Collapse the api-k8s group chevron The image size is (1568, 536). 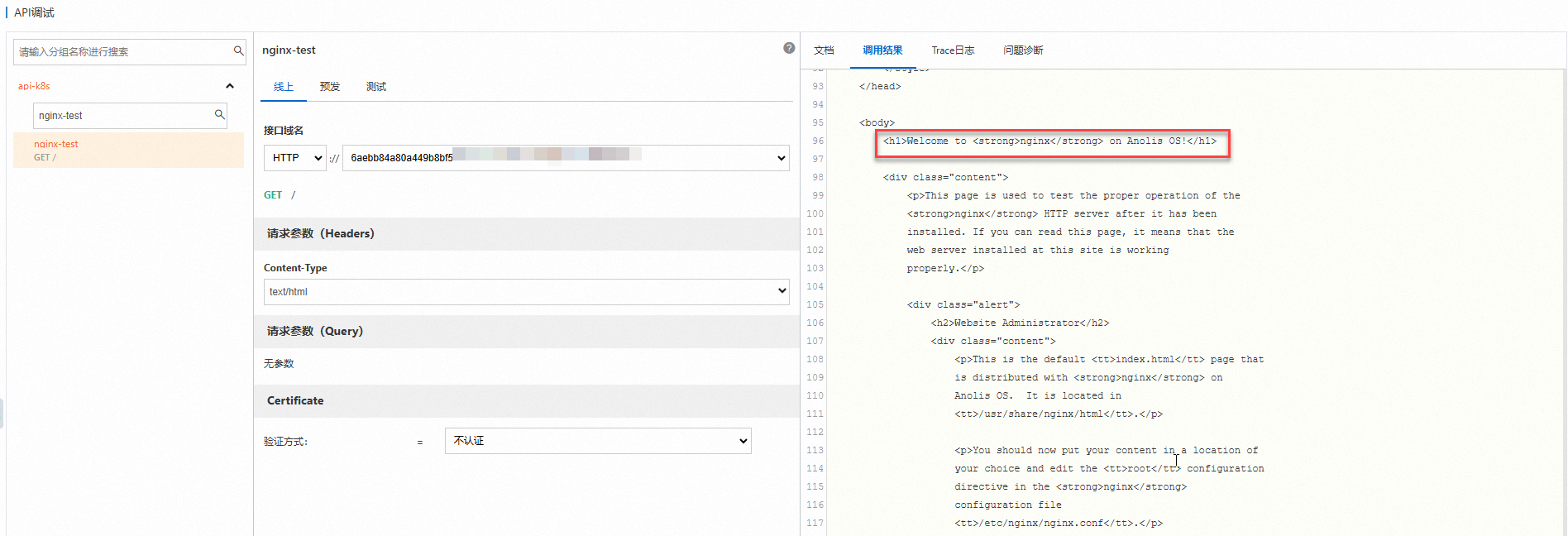[x=230, y=86]
